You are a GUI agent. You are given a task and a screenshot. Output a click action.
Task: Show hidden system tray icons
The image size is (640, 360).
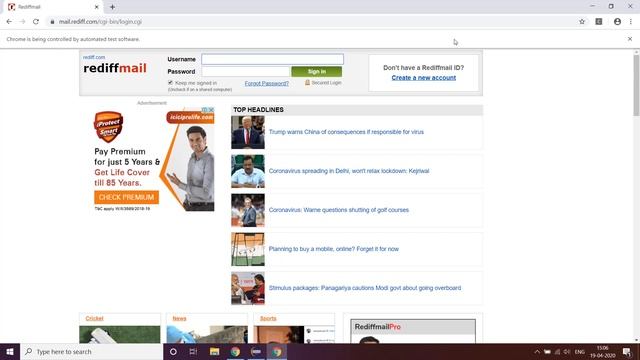537,352
